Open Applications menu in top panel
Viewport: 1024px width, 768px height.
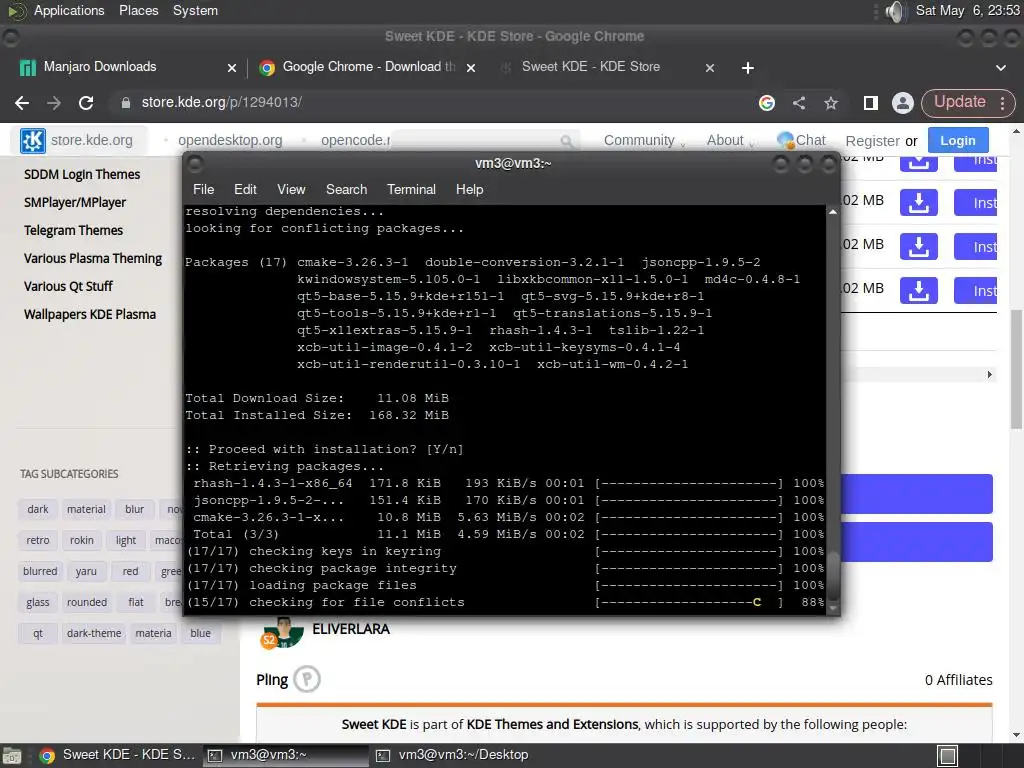pyautogui.click(x=69, y=10)
